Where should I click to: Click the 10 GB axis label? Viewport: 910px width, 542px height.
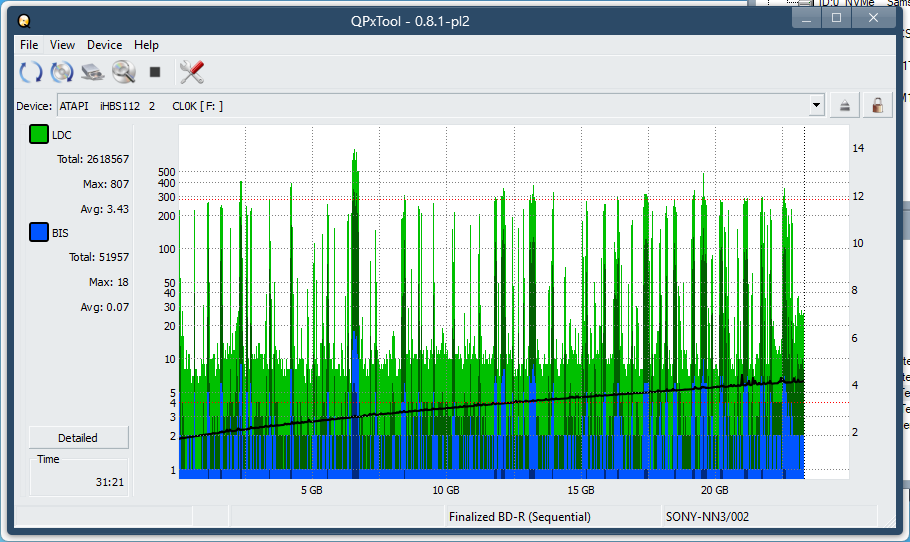tap(446, 490)
